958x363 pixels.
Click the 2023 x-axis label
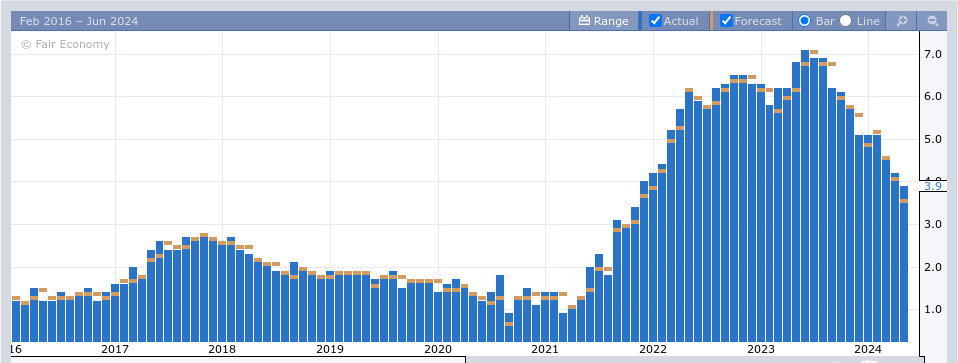(x=761, y=349)
